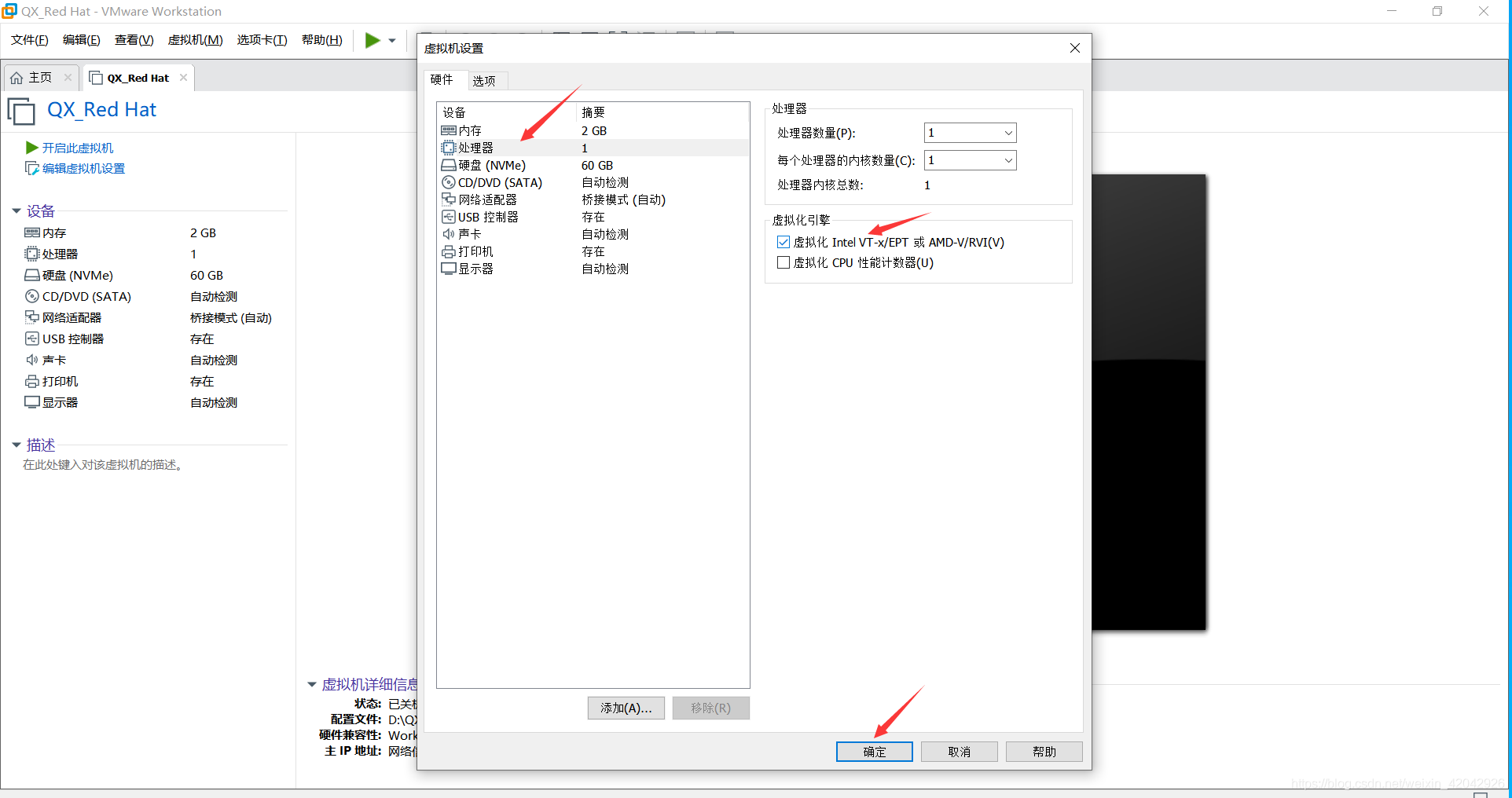This screenshot has width=1512, height=798.
Task: Close the QX_Red Hat tab
Action: tap(183, 77)
